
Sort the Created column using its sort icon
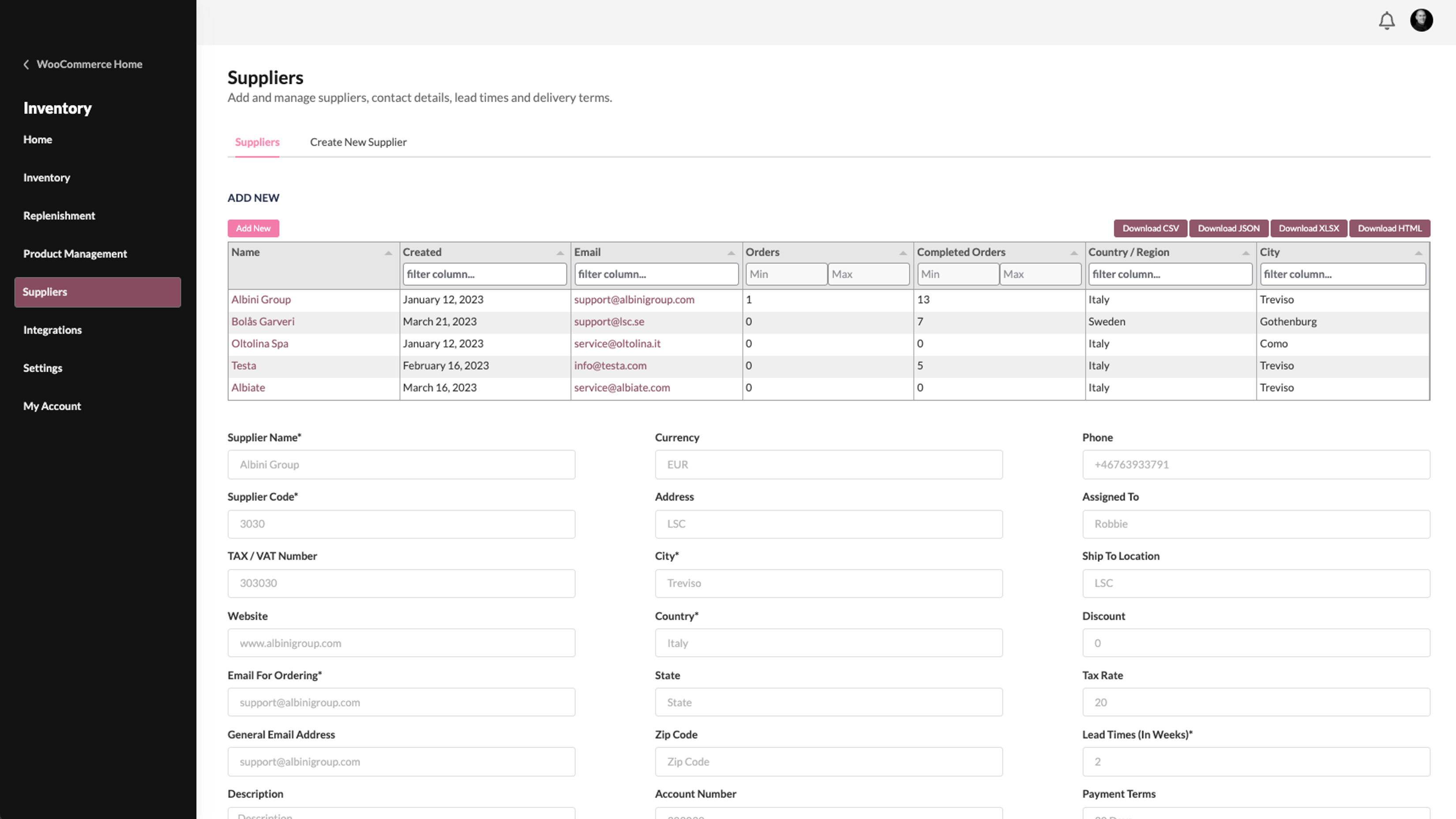point(560,253)
